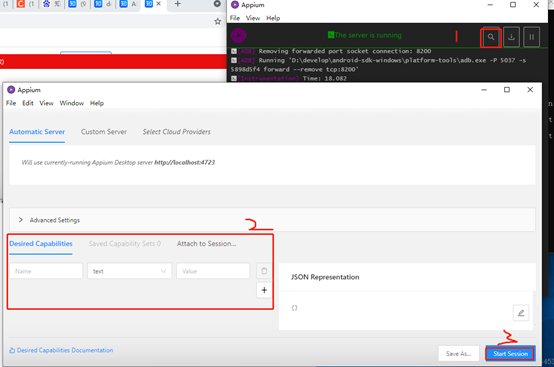The width and height of the screenshot is (554, 367).
Task: Switch to Attach to Session tab
Action: (x=206, y=244)
